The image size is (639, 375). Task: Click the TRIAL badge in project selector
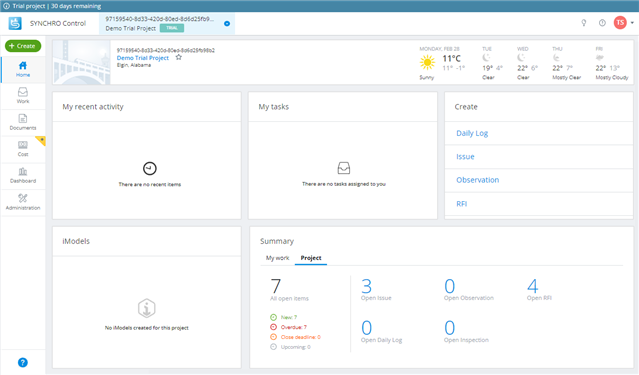coord(172,28)
